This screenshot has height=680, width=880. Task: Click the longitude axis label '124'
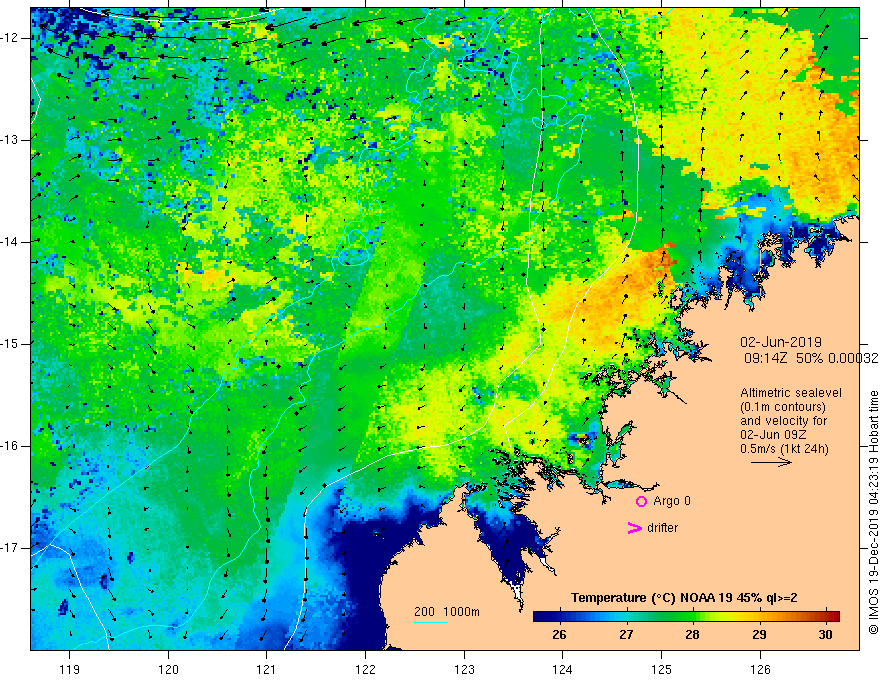pos(563,669)
